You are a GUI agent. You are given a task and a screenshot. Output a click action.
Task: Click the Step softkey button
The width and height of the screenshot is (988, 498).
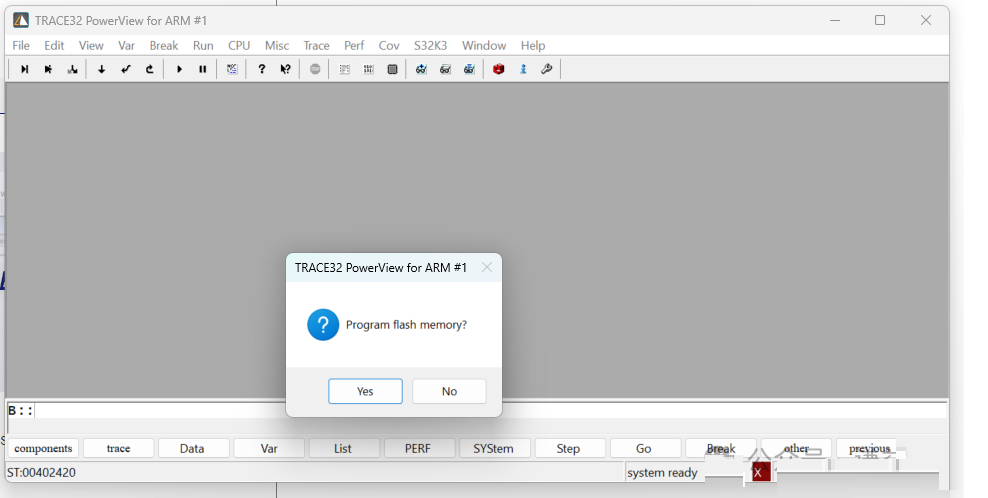568,448
